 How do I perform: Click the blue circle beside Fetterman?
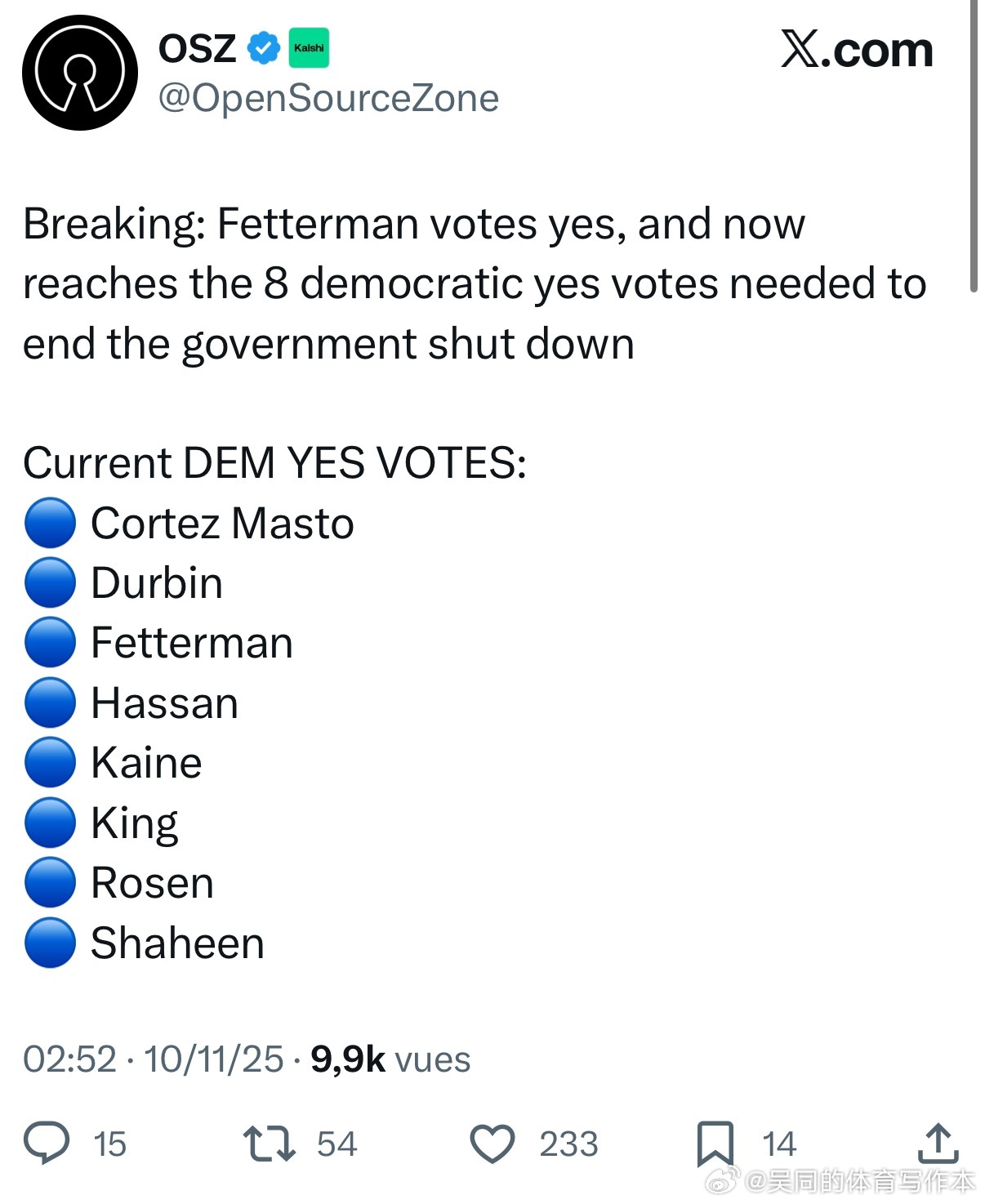point(51,643)
